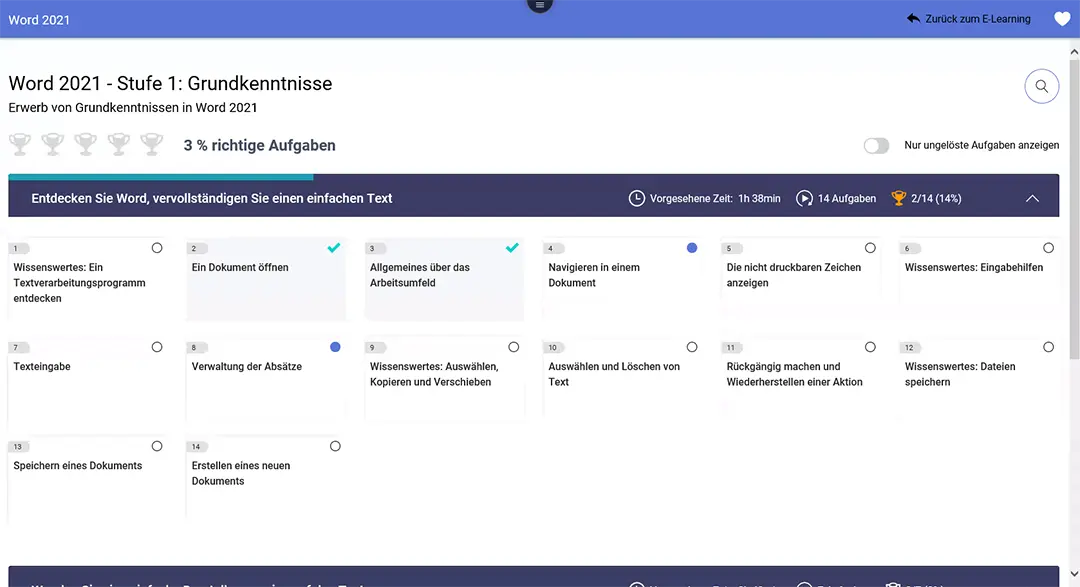The width and height of the screenshot is (1080, 587).
Task: Select status circle of Wissenswertes: Eingabehilfen
Action: [x=1048, y=248]
